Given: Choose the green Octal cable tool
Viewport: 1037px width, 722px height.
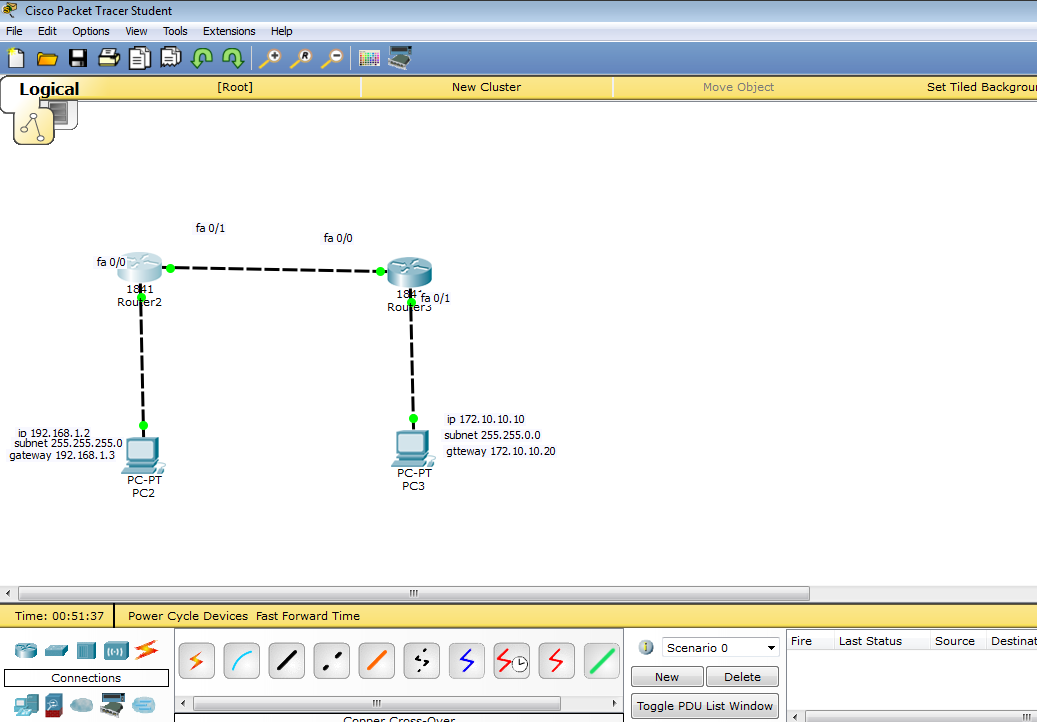Looking at the screenshot, I should point(601,661).
